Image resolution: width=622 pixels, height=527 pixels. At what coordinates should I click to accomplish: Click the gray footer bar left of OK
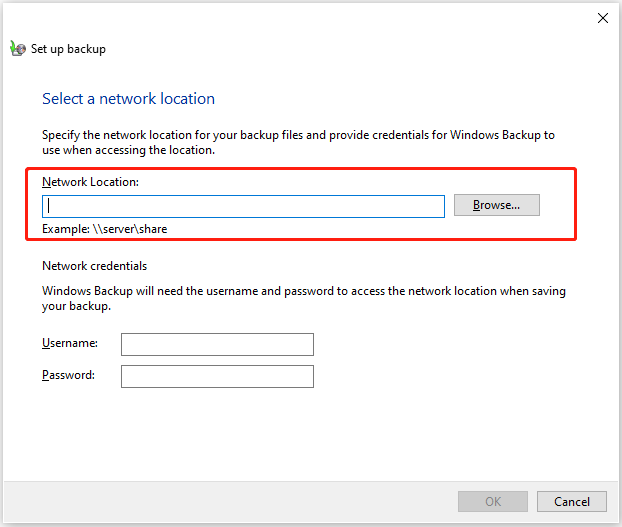[x=220, y=501]
